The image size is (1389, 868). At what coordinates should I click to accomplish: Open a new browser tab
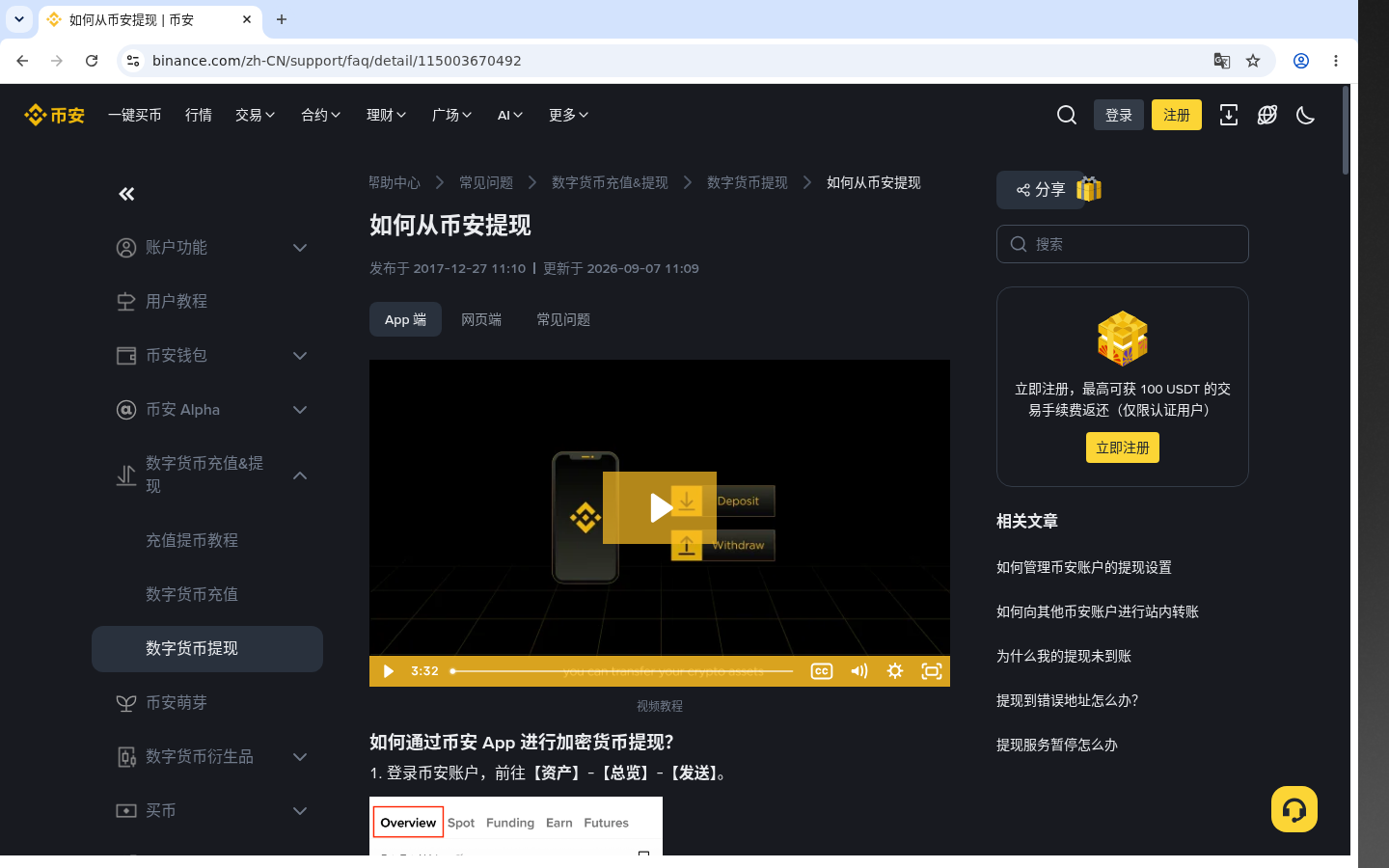282,19
